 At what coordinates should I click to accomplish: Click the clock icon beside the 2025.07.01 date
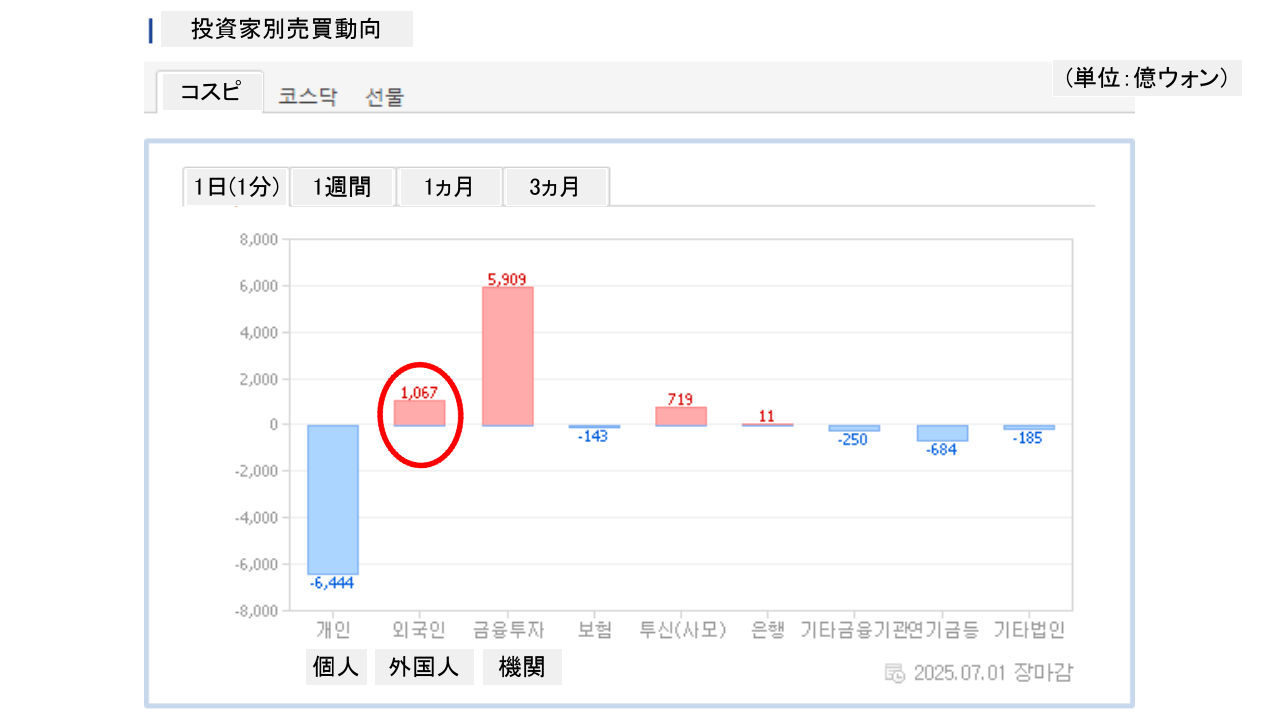pos(895,672)
